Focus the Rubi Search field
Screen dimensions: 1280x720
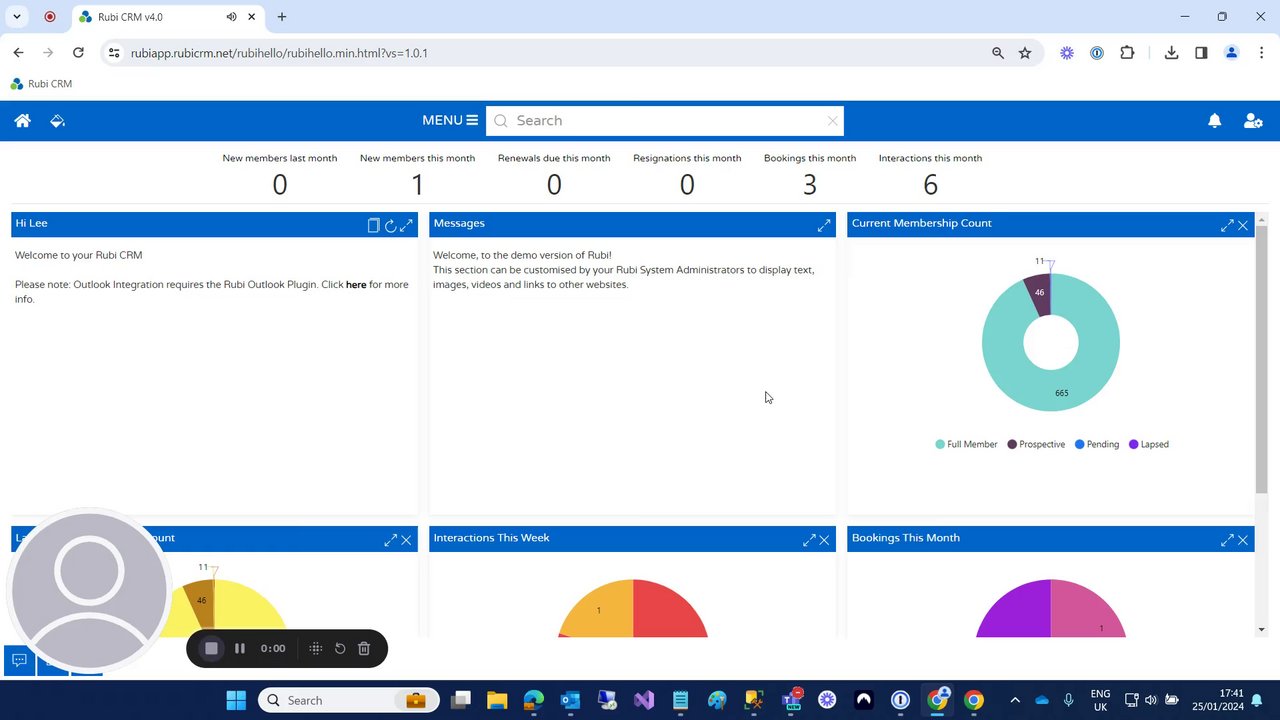click(665, 121)
